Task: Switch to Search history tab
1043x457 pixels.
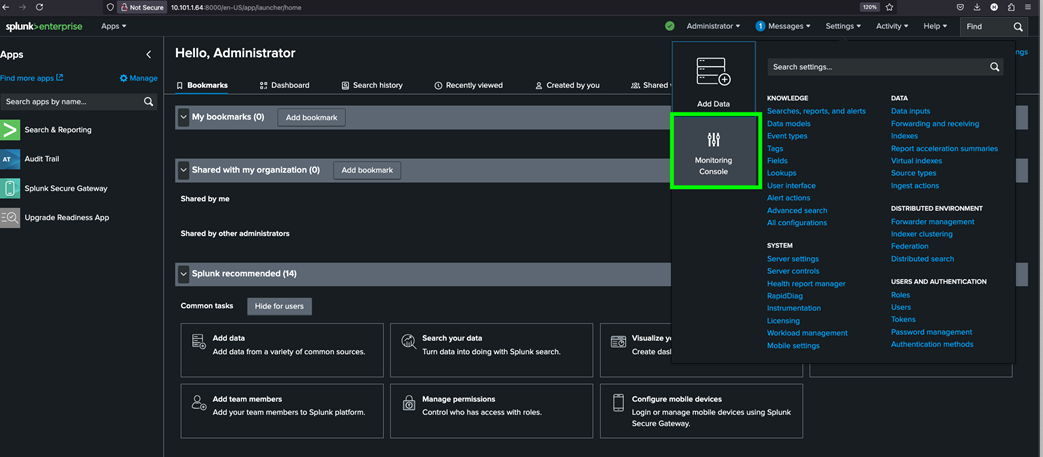Action: (372, 85)
